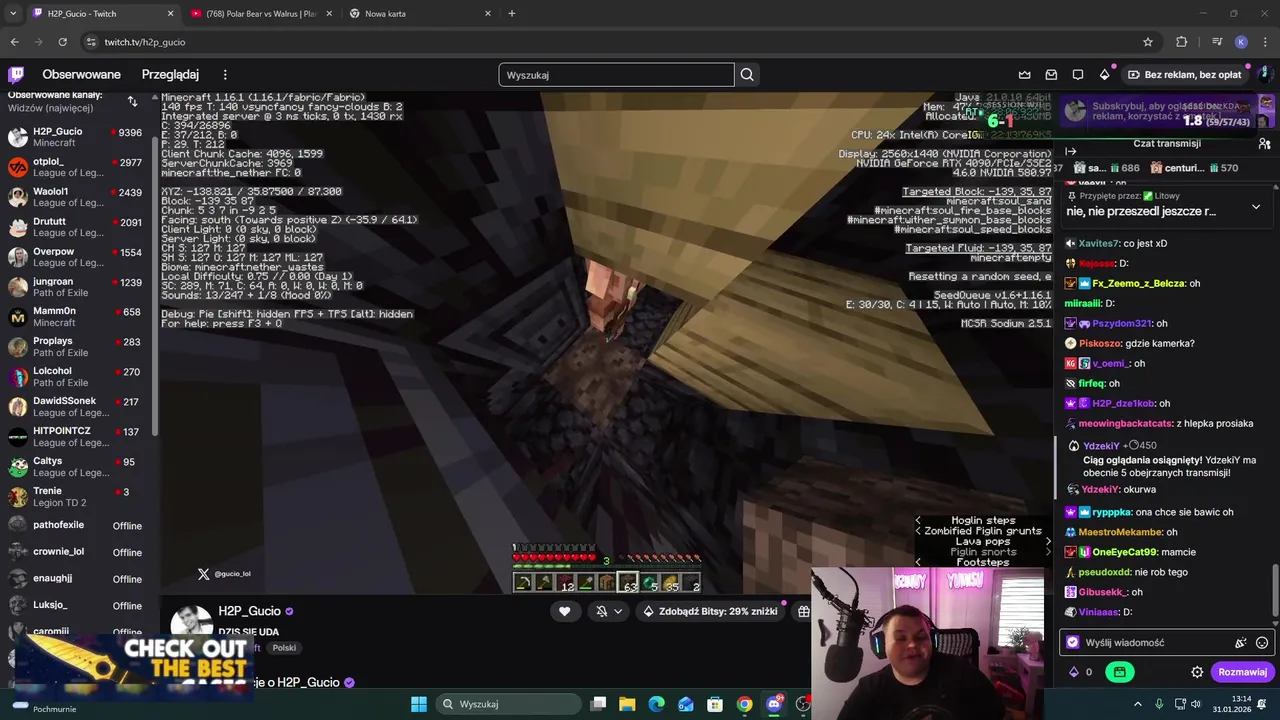Click the top gifter centuri... 570 entry
This screenshot has width=1280, height=720.
pos(1193,168)
